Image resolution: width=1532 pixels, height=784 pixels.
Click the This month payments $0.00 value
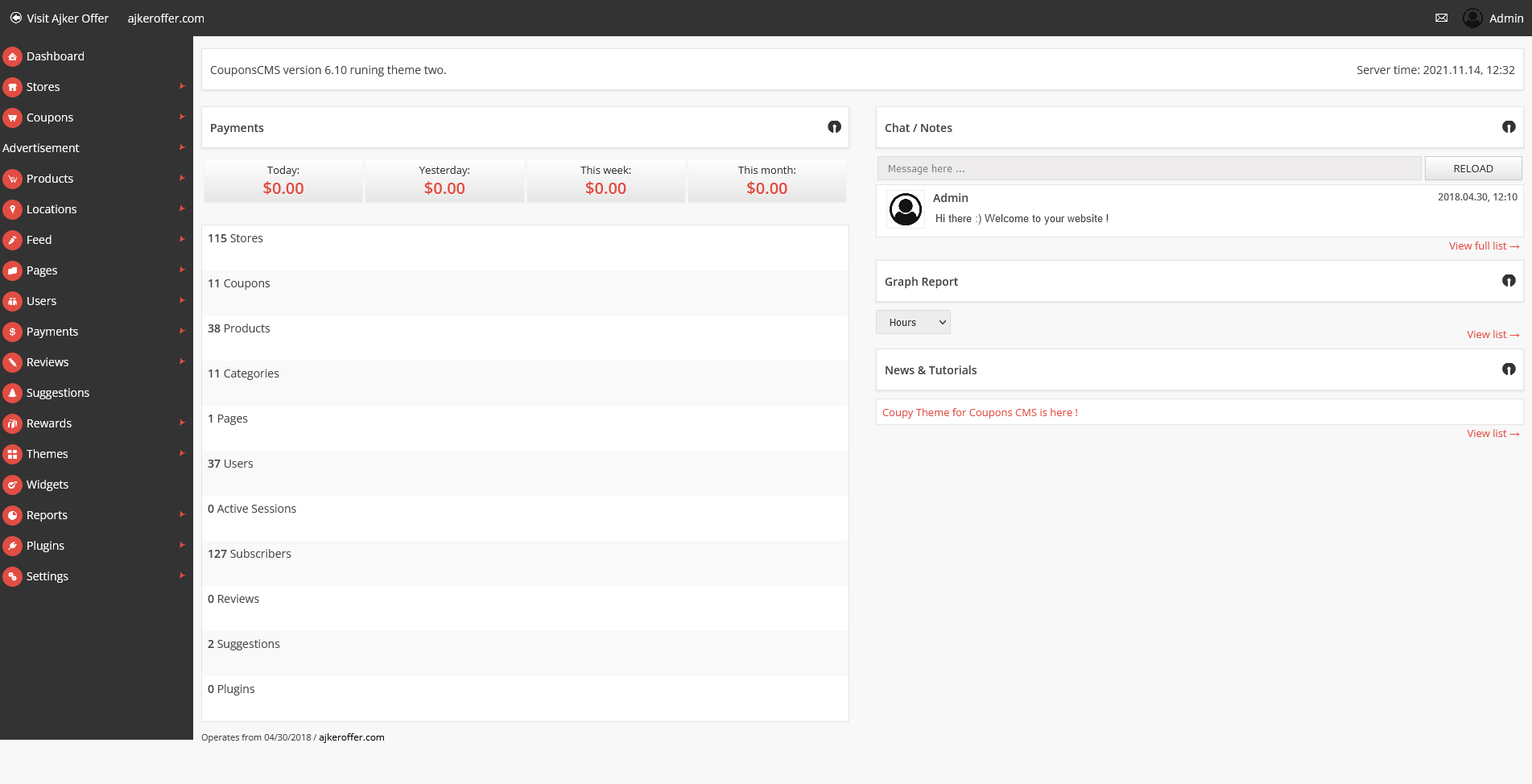767,188
